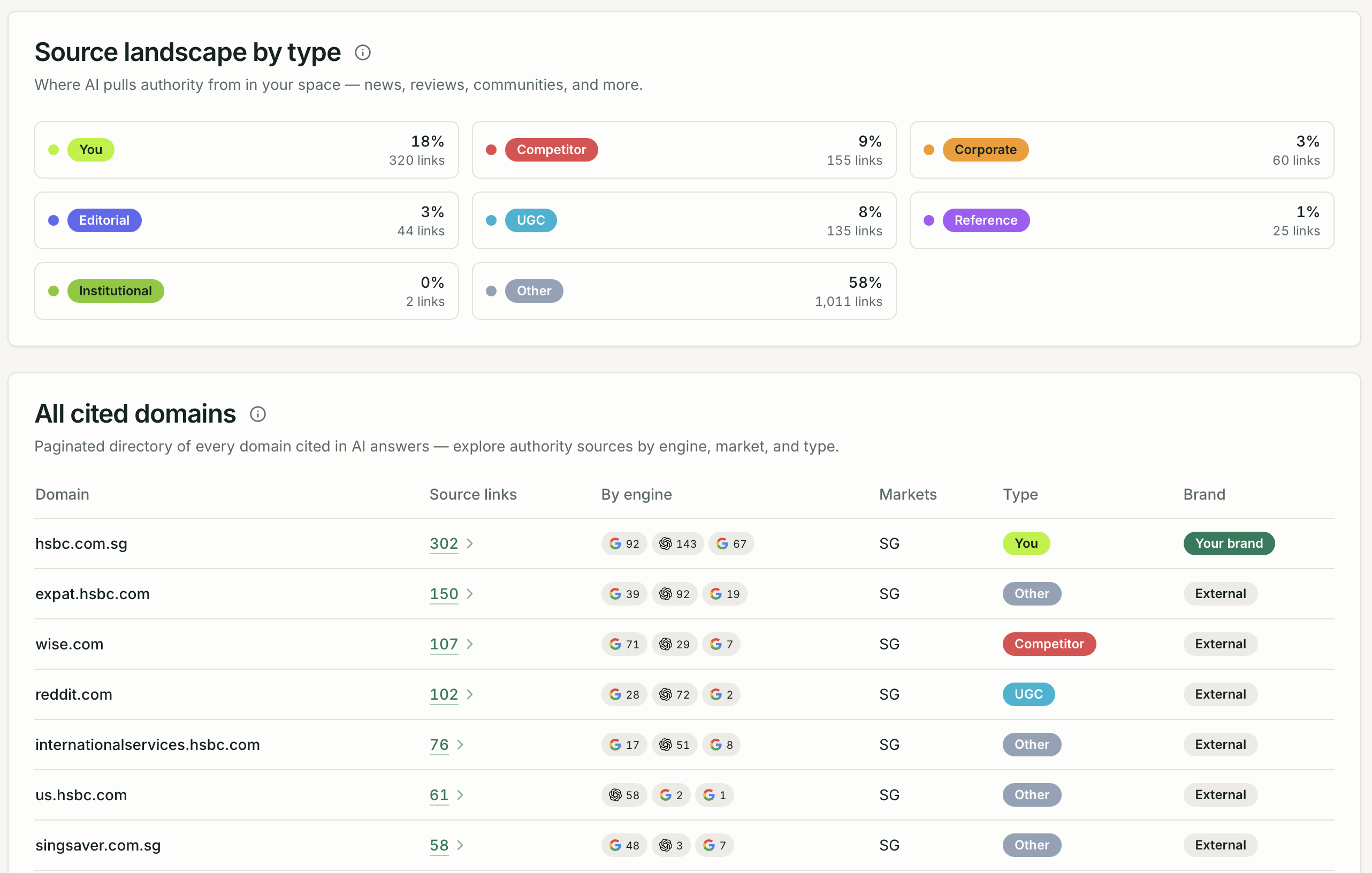
Task: Click the Markets column header
Action: (908, 494)
